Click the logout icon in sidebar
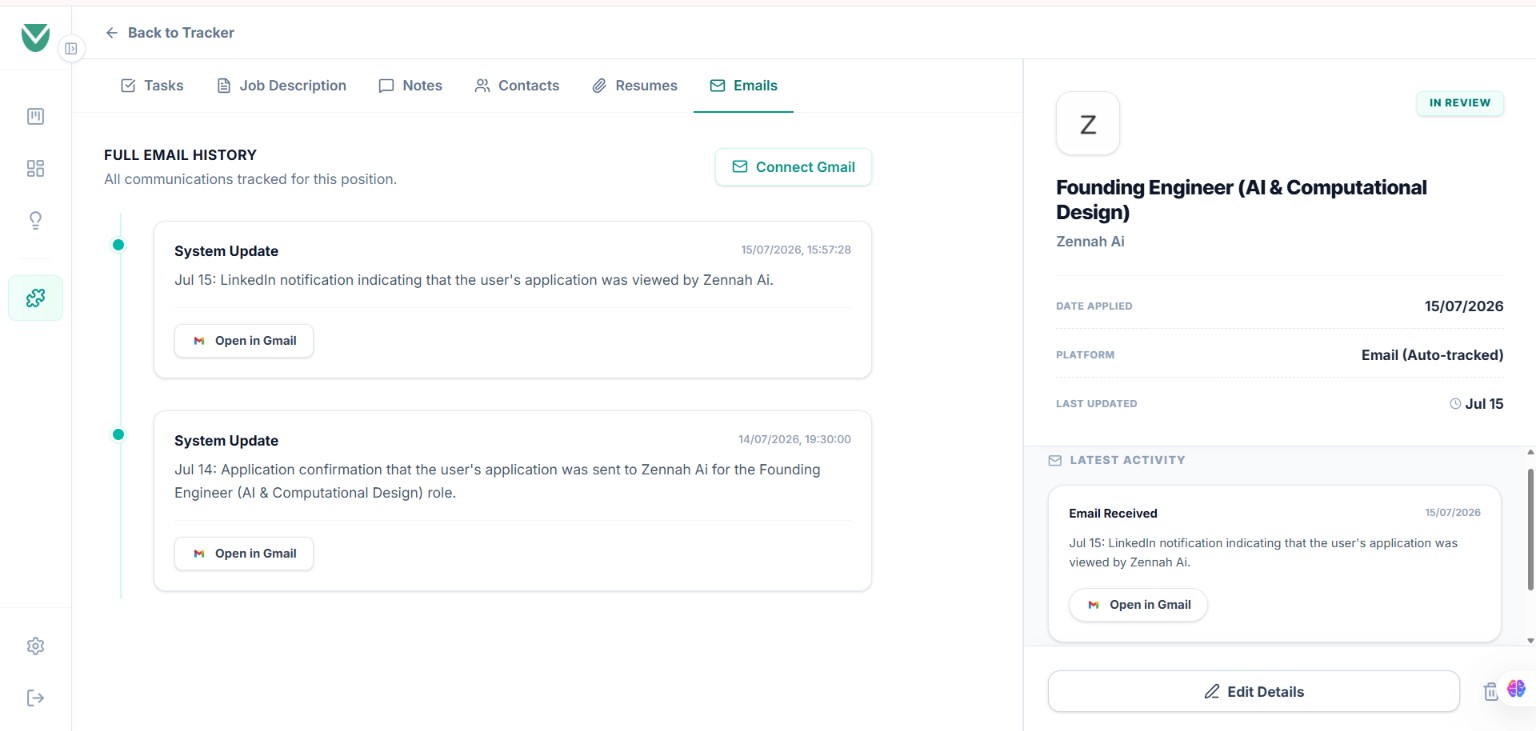This screenshot has height=731, width=1536. click(x=35, y=697)
